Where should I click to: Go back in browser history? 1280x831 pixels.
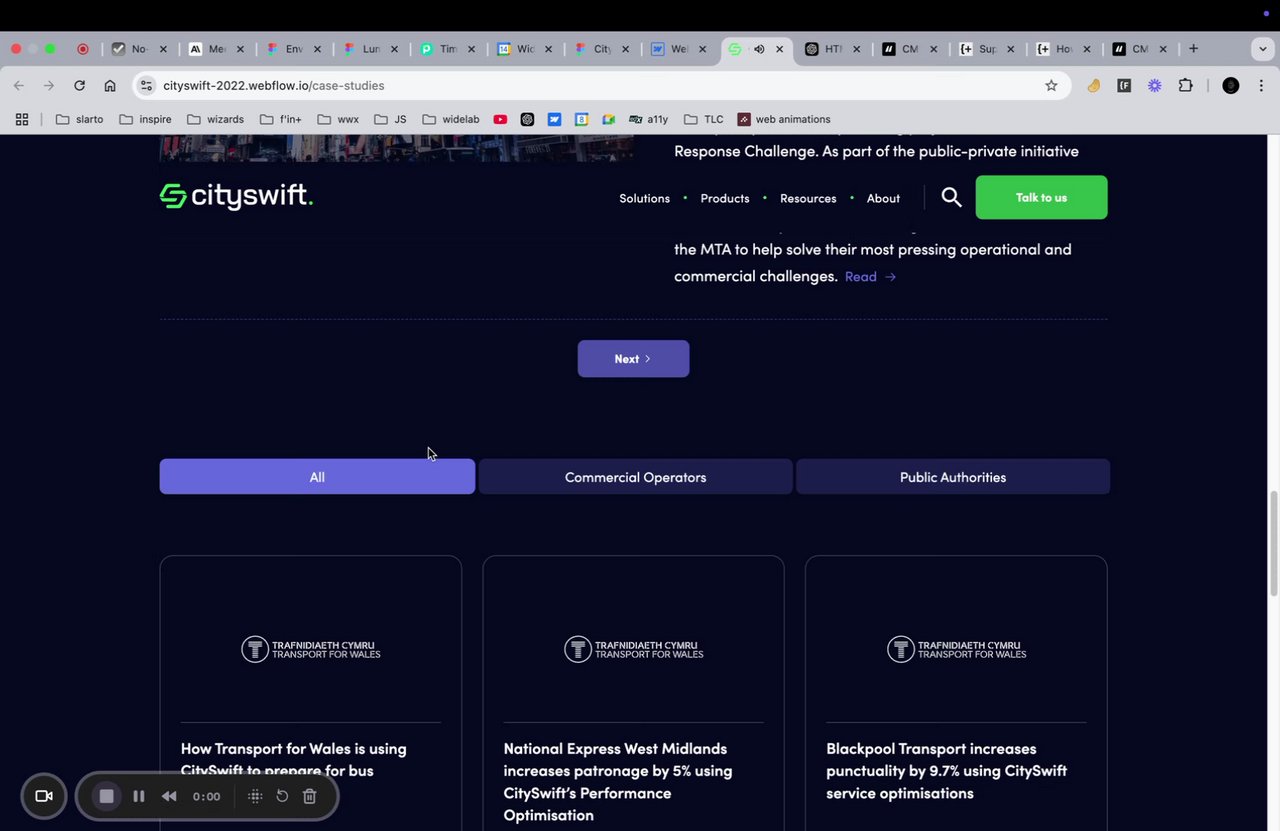(18, 86)
